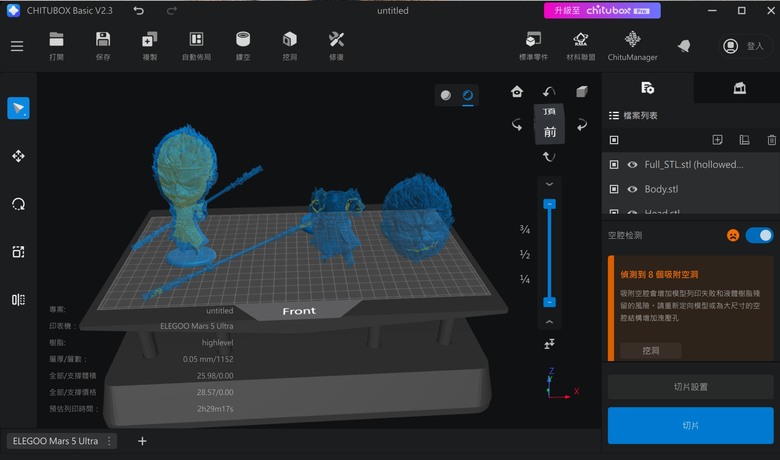This screenshot has height=460, width=780.
Task: Select the ELEGOO Mars 5 Ultra printer tab
Action: tap(55, 441)
